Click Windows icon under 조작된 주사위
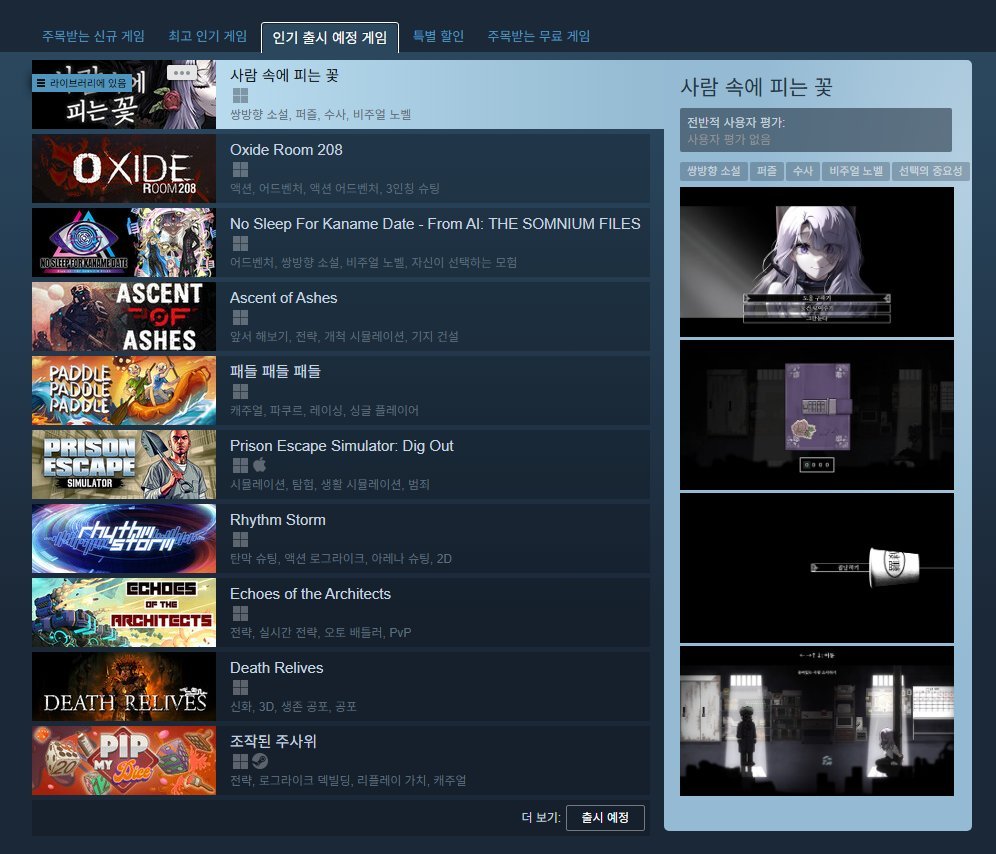 pyautogui.click(x=240, y=761)
